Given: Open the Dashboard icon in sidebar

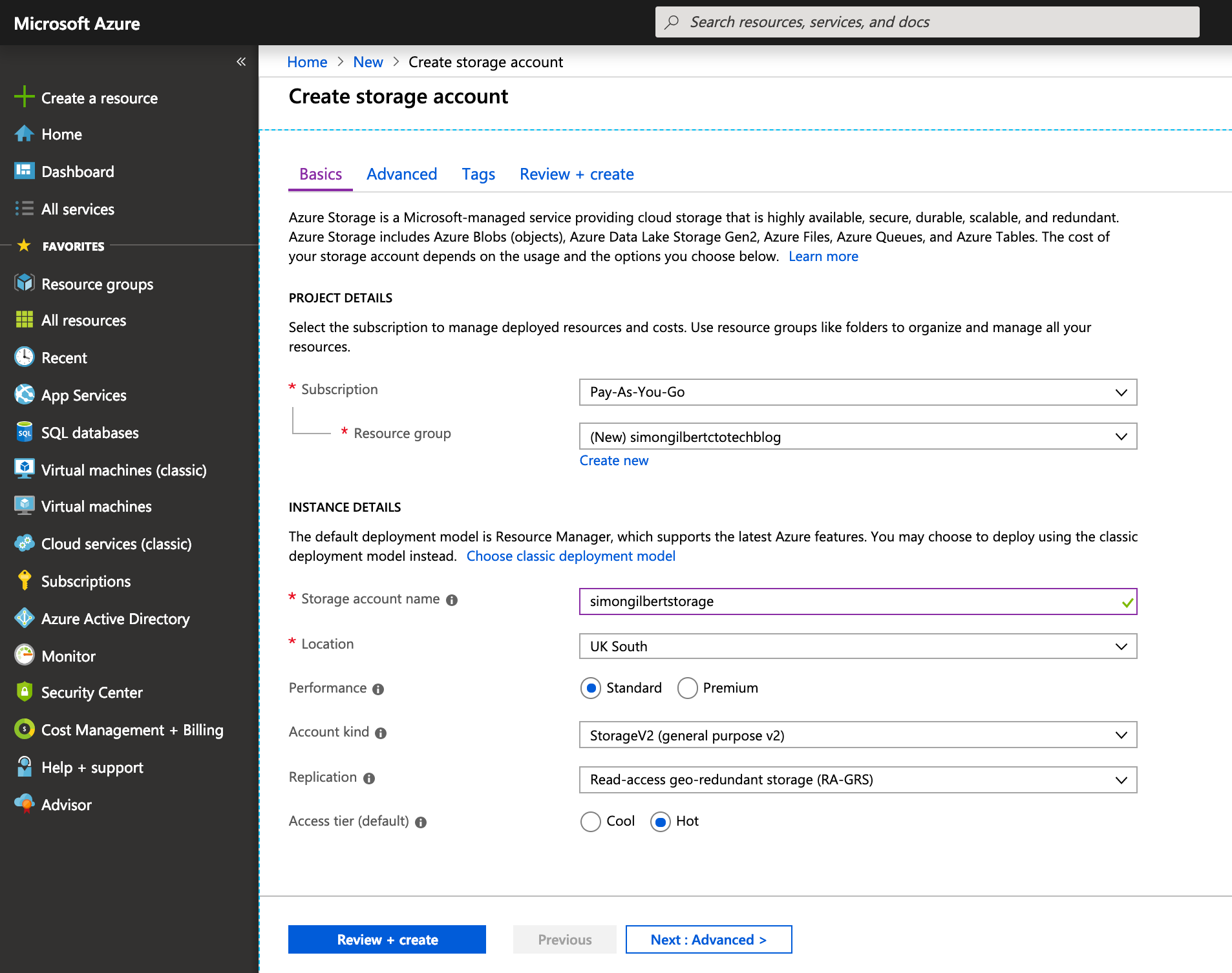Looking at the screenshot, I should 24,171.
